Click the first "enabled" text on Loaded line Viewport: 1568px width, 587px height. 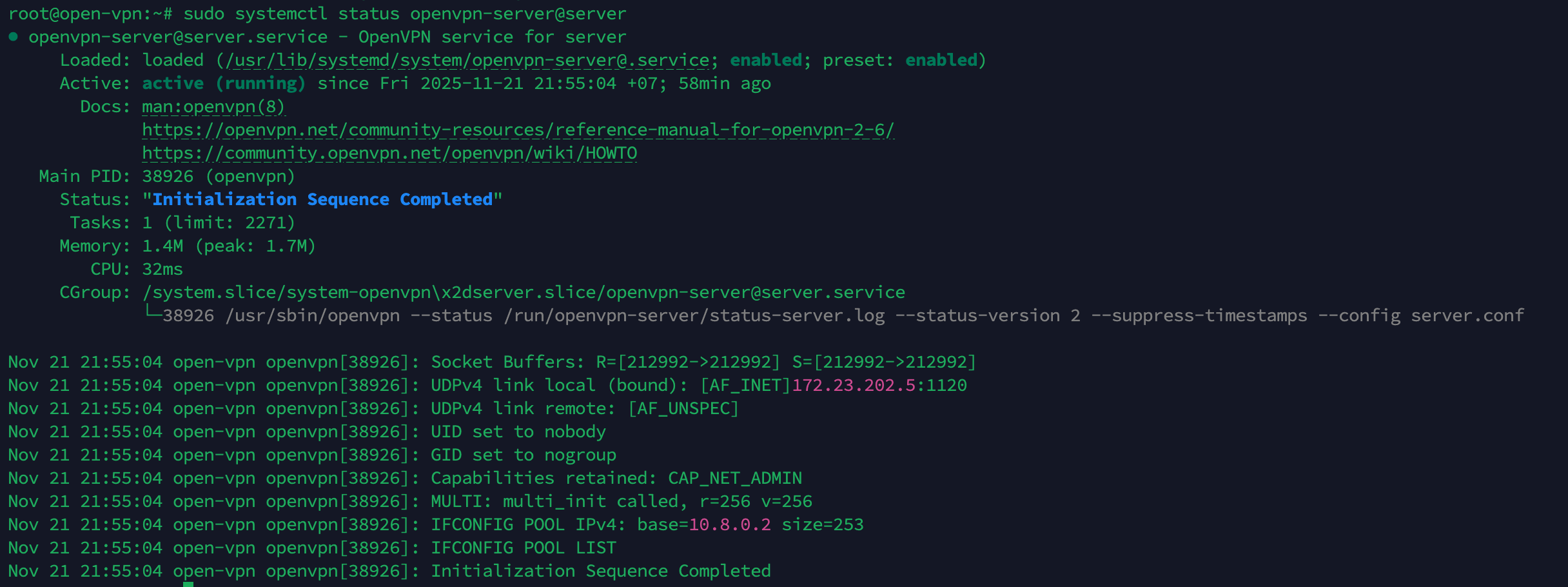[766, 60]
